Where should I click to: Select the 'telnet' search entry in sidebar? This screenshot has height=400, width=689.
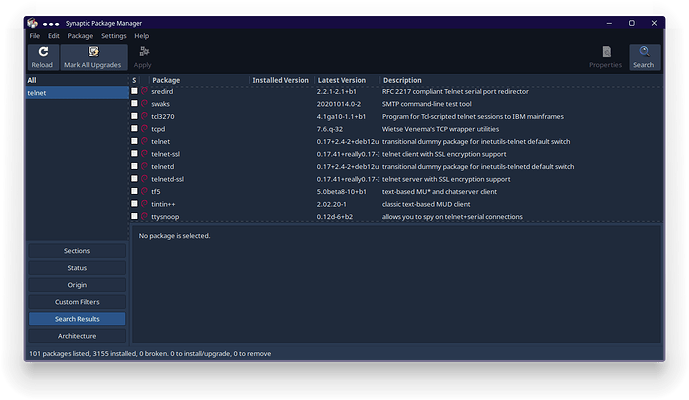77,92
